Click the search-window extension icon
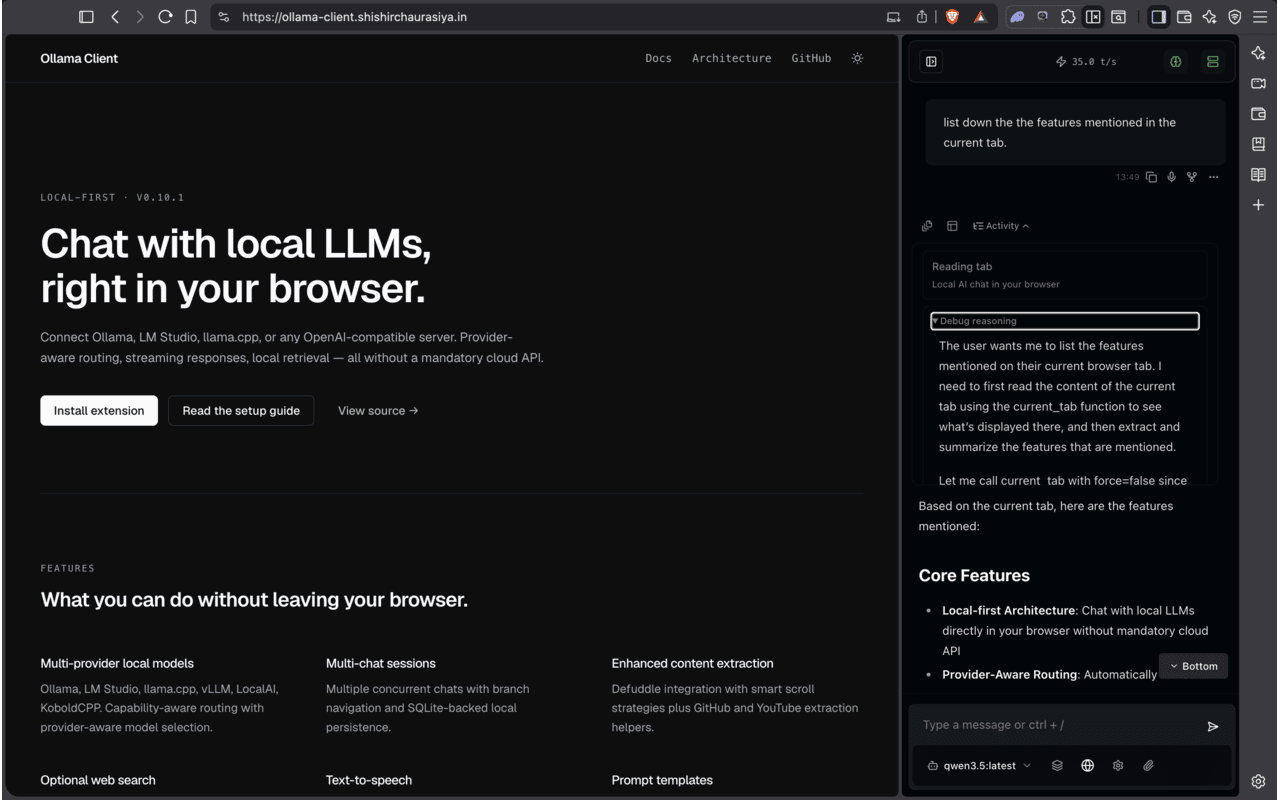The height and width of the screenshot is (800, 1280). tap(1118, 17)
